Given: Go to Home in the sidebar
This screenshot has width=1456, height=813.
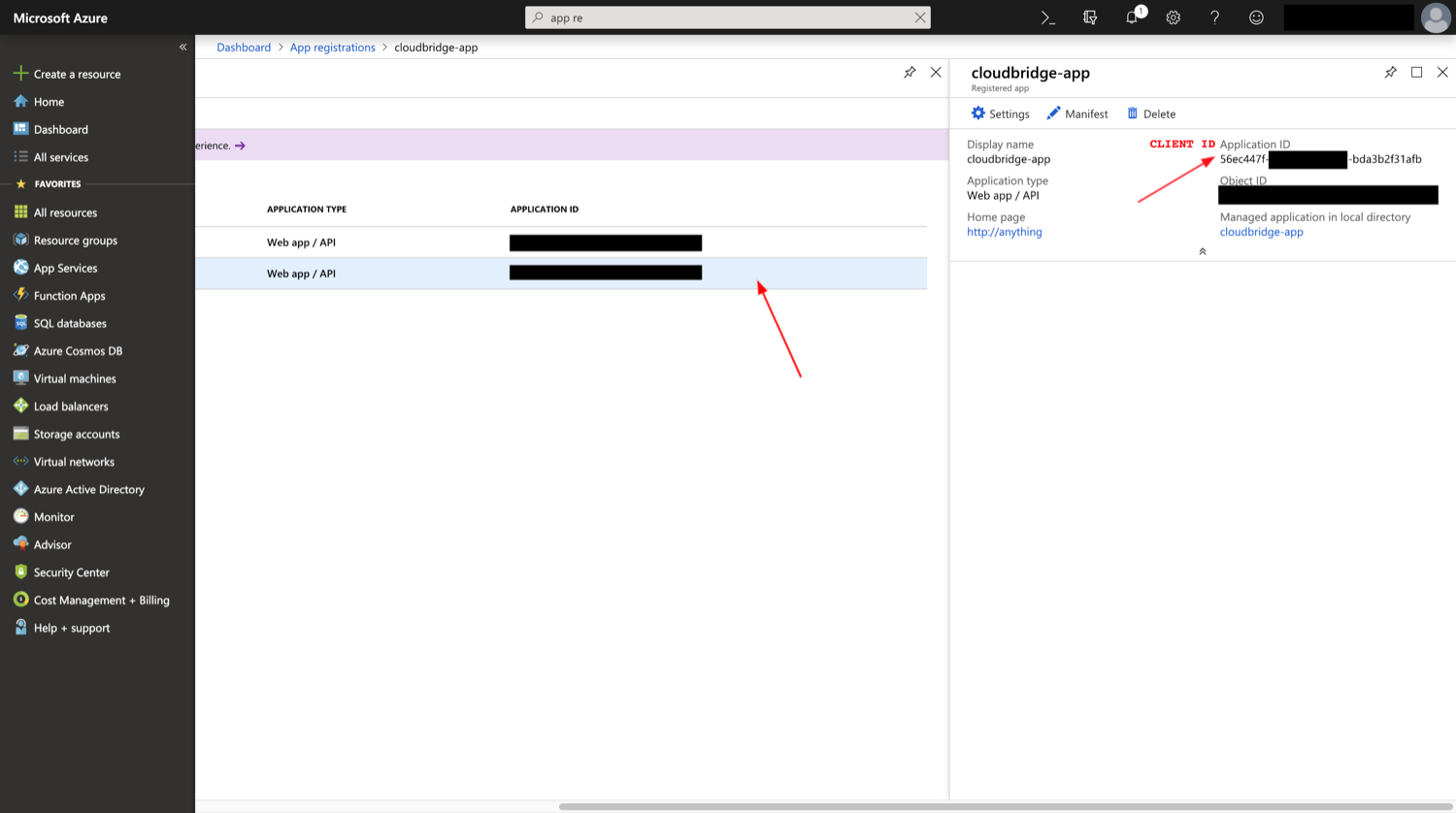Looking at the screenshot, I should [39, 102].
